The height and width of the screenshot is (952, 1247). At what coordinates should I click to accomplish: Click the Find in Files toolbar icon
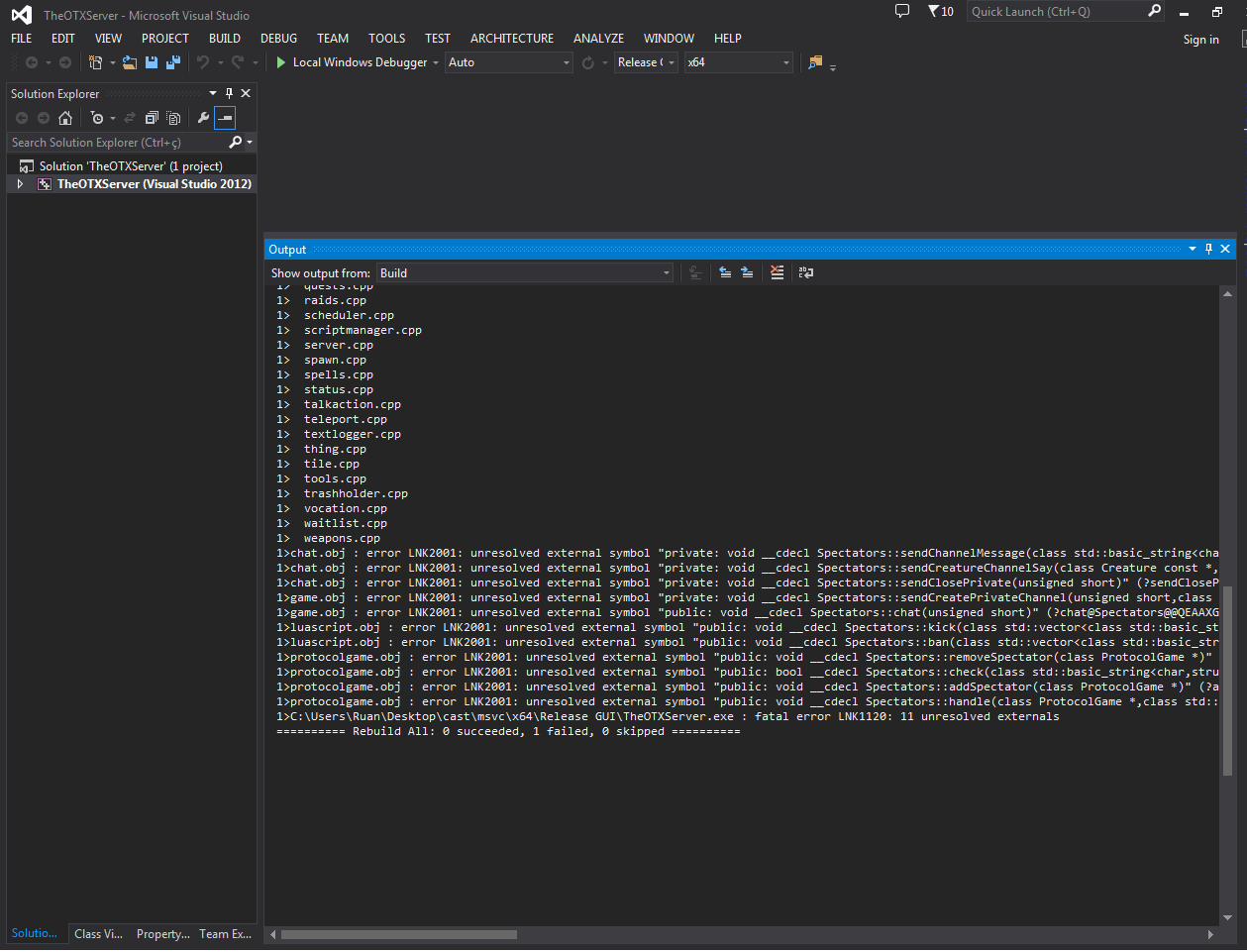point(815,62)
